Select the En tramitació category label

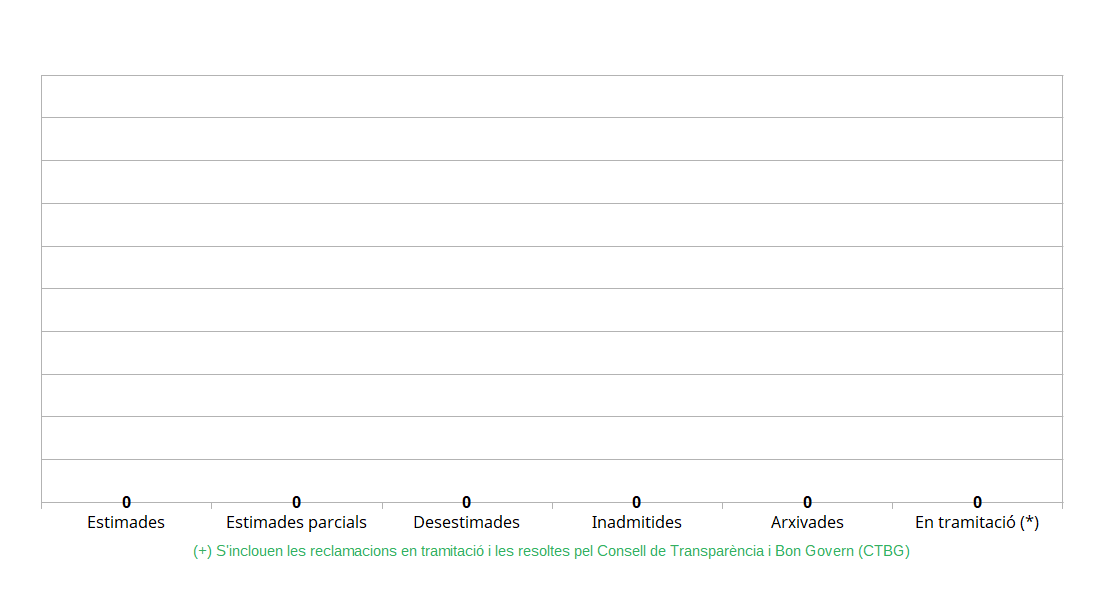(965, 522)
